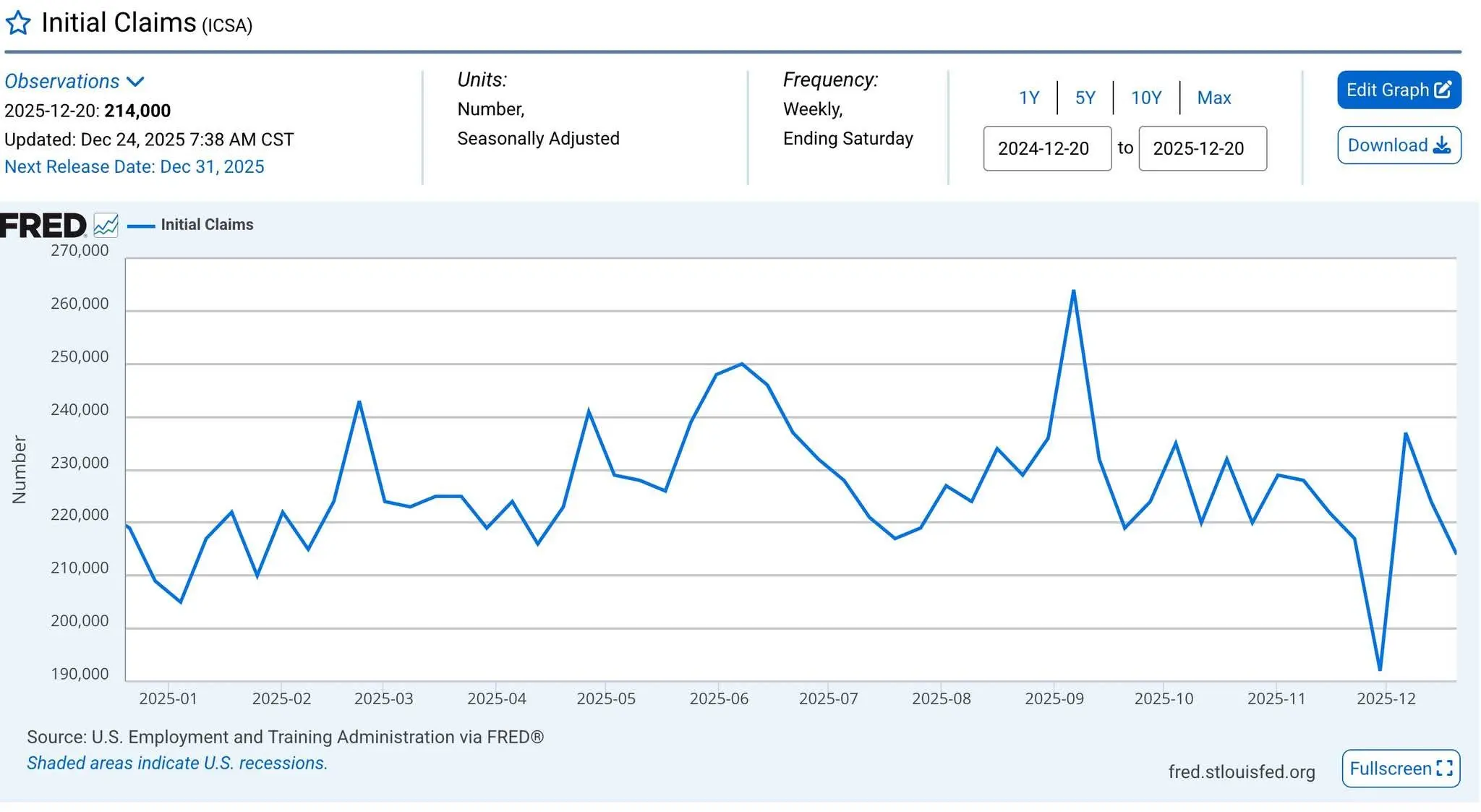Image resolution: width=1481 pixels, height=812 pixels.
Task: Click the start date field 2024-12-20
Action: tap(1046, 148)
